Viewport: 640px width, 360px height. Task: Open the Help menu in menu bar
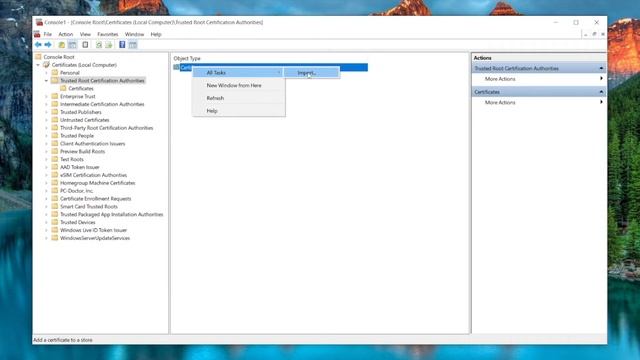tap(156, 34)
